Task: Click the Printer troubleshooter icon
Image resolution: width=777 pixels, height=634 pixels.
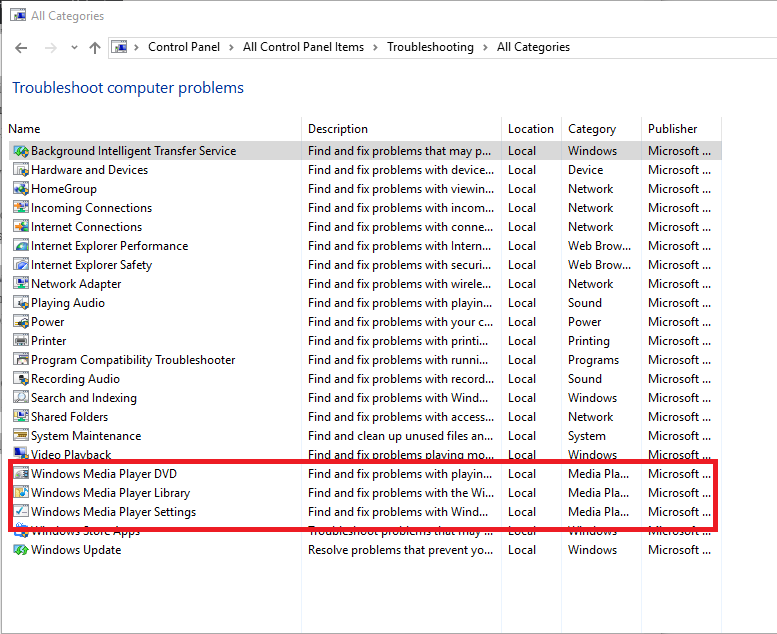Action: tap(21, 341)
